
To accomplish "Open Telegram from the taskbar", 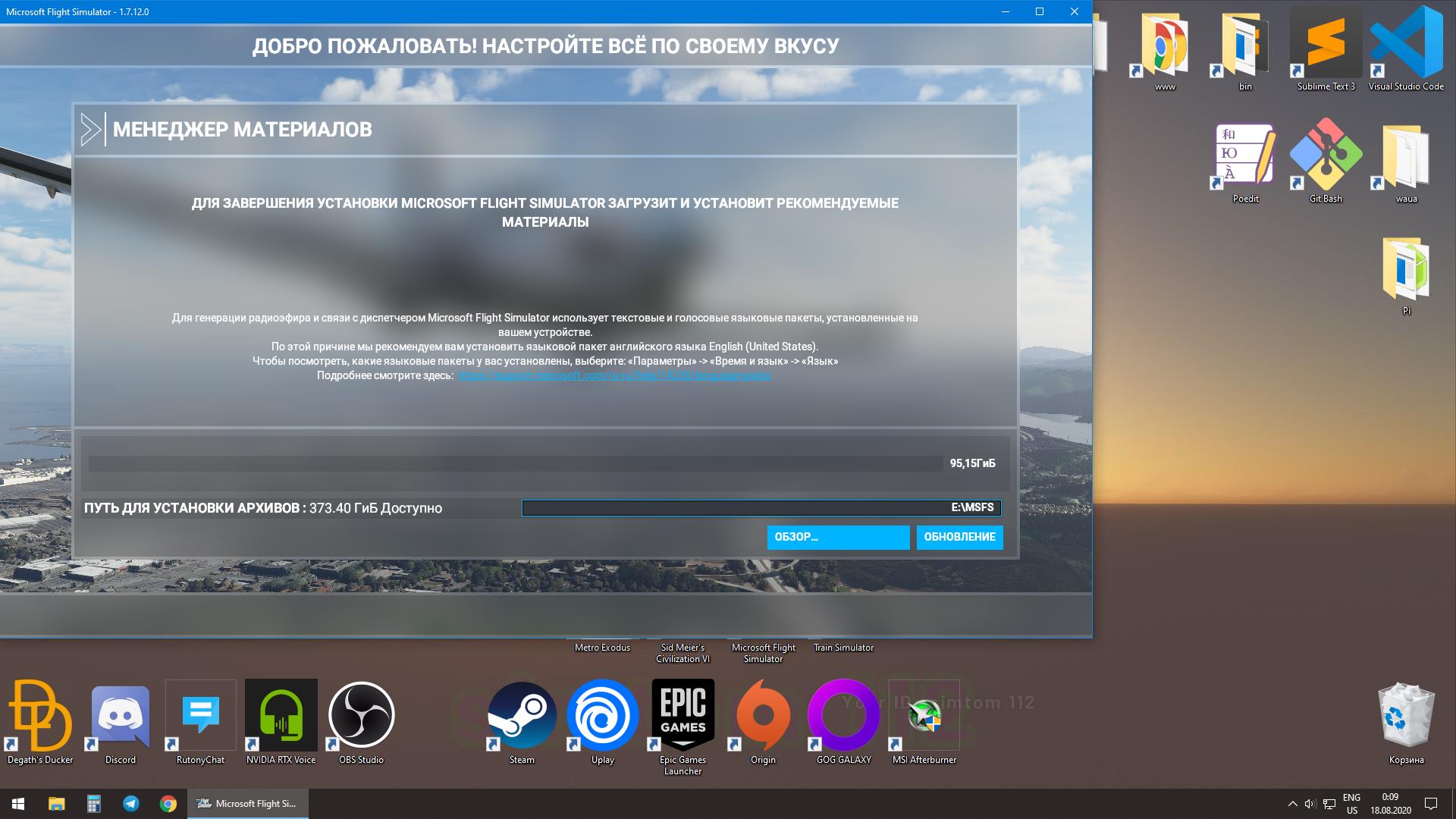I will (x=131, y=804).
